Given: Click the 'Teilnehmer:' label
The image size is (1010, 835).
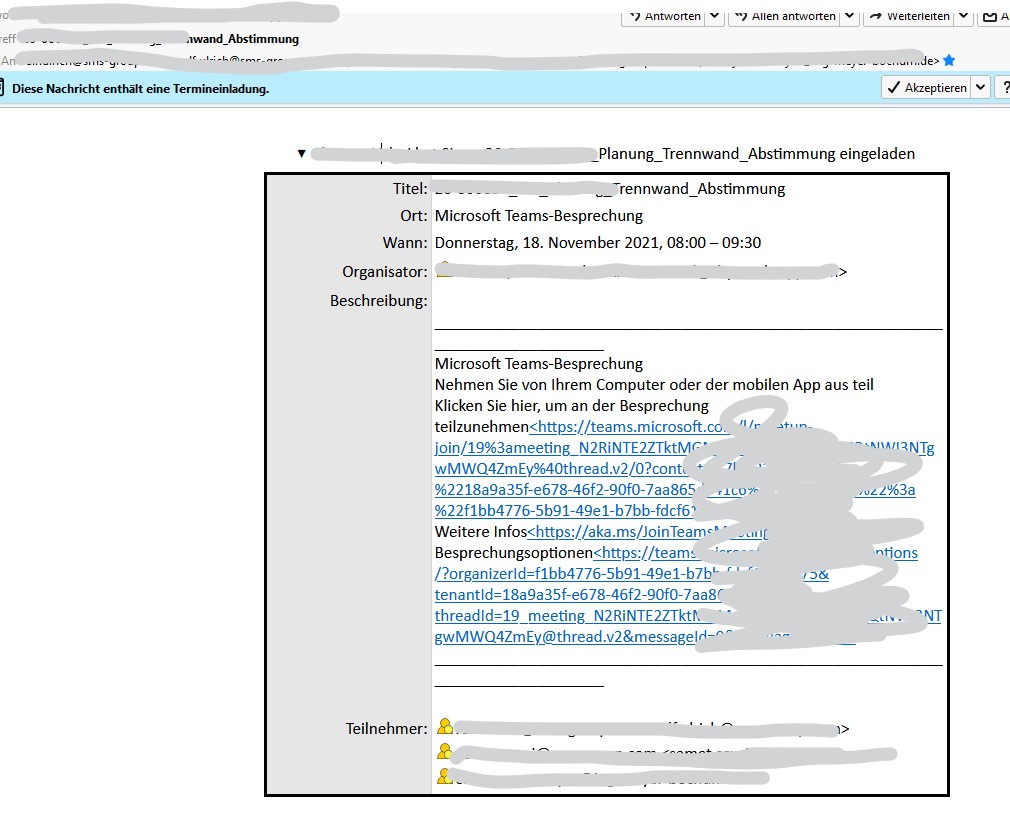Looking at the screenshot, I should (x=386, y=729).
